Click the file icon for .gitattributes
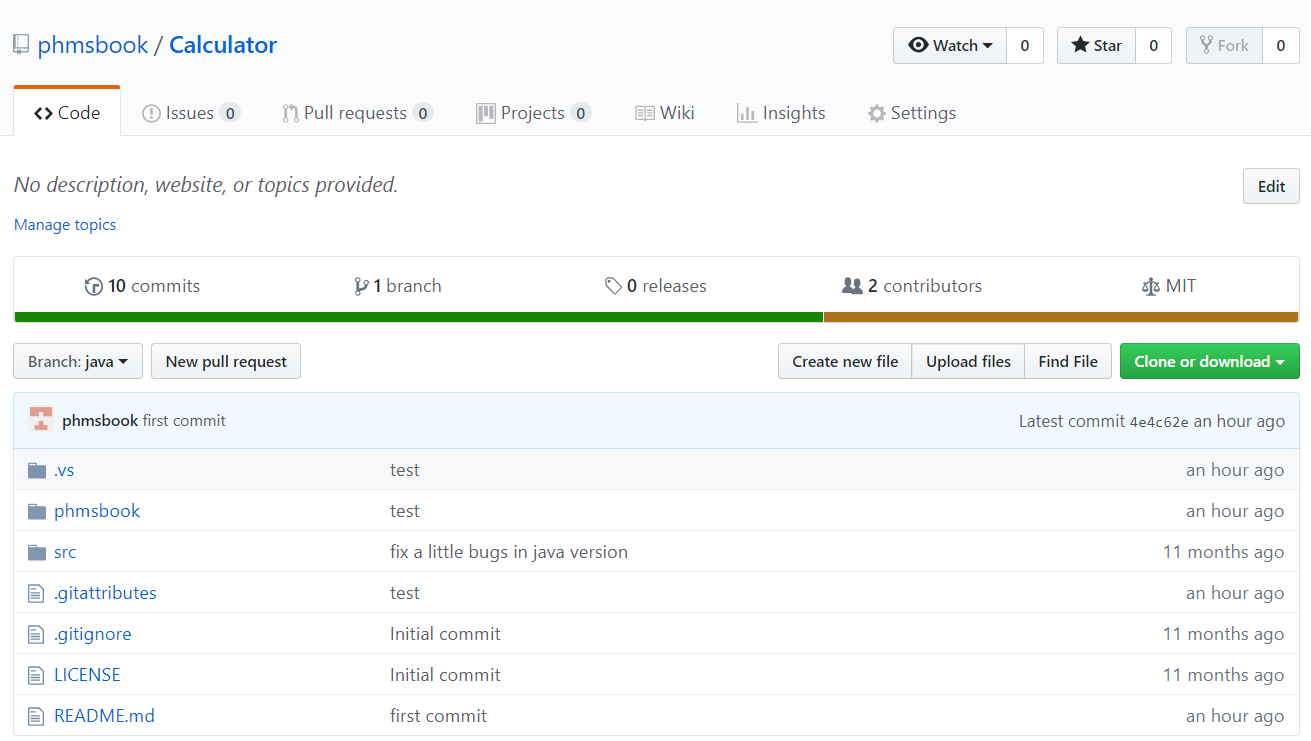 (36, 593)
